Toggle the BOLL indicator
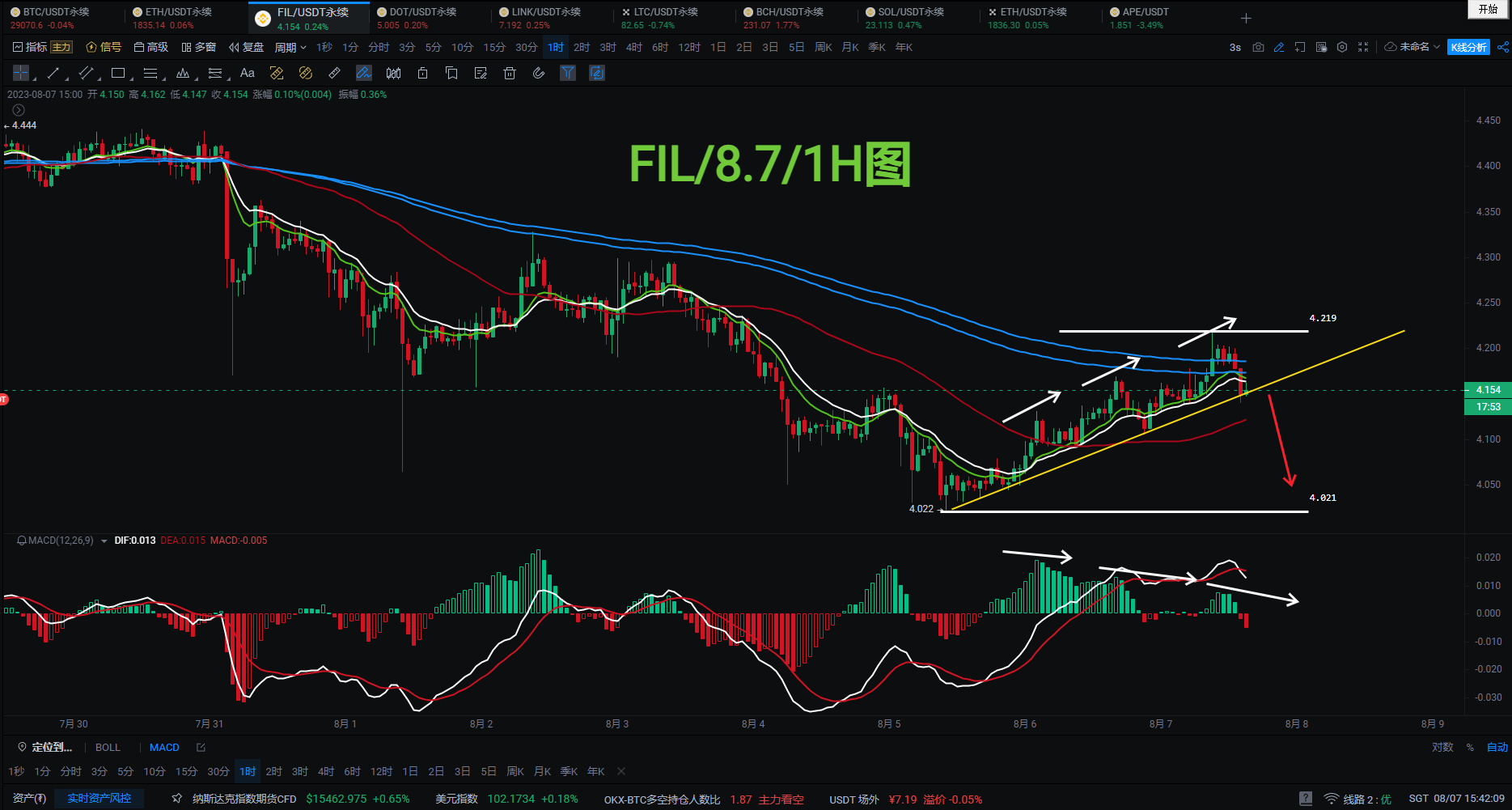Screen dimensions: 1512x810 click(108, 748)
